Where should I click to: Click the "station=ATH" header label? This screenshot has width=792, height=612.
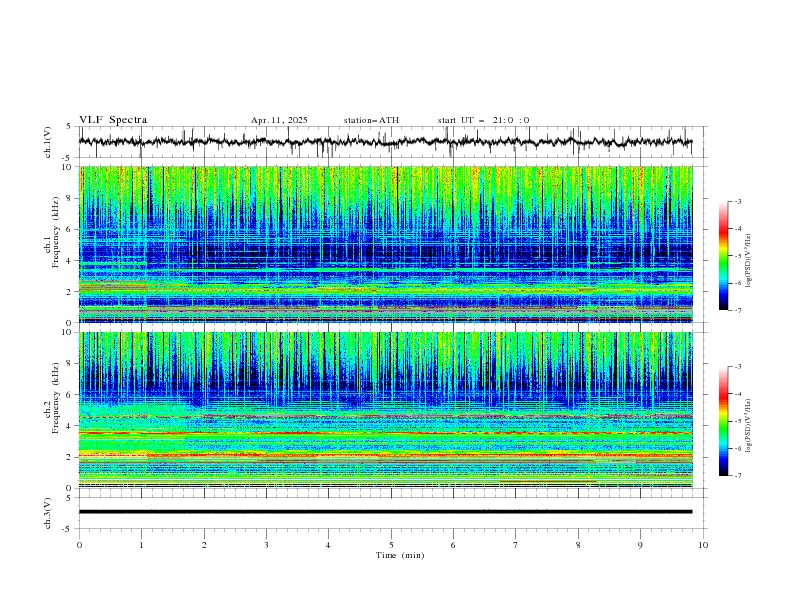click(x=371, y=120)
